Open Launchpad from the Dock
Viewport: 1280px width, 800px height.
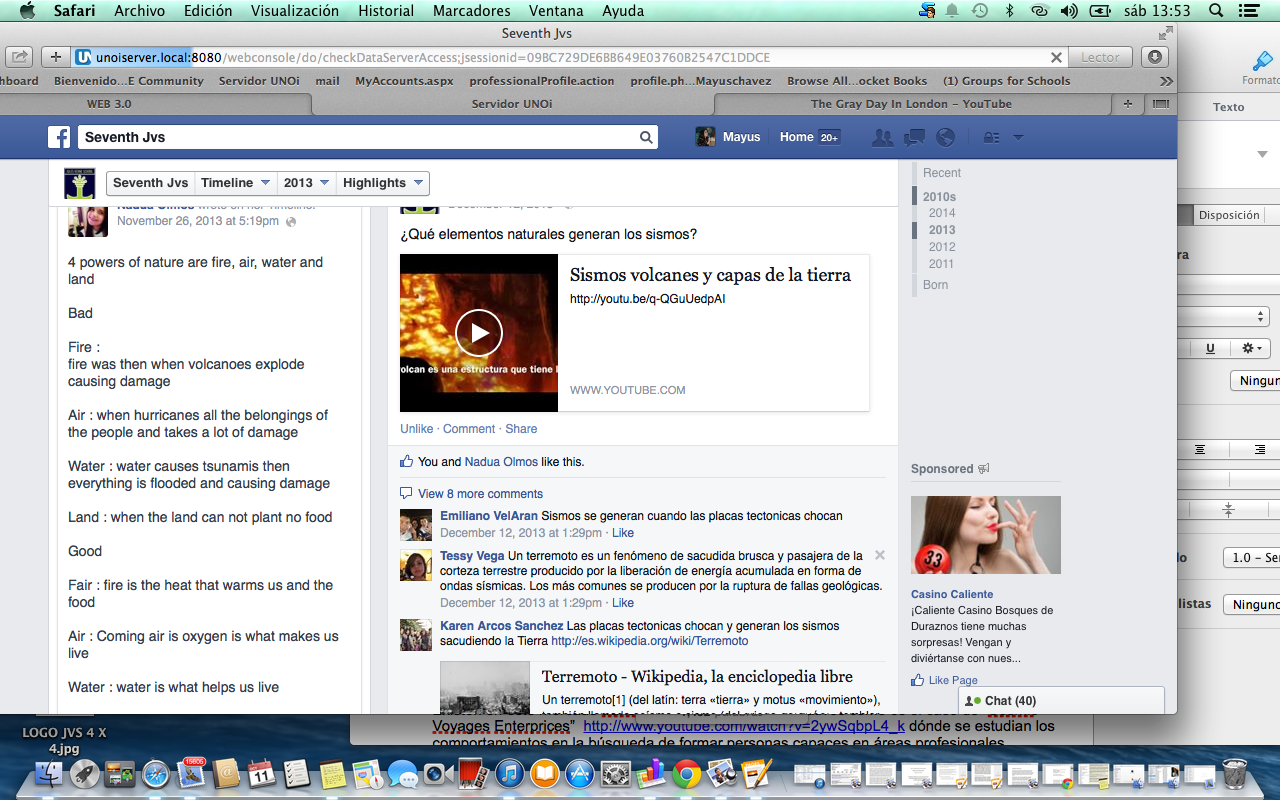[x=84, y=774]
